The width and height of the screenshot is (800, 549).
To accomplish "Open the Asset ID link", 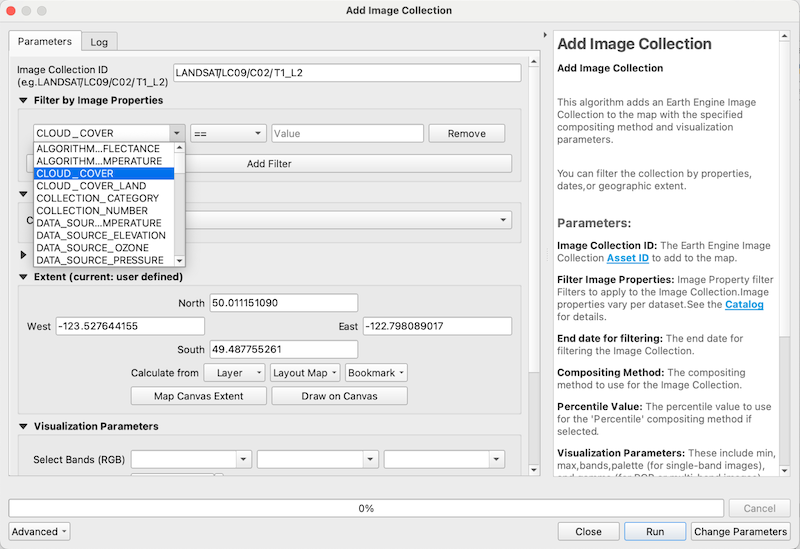I will 628,258.
